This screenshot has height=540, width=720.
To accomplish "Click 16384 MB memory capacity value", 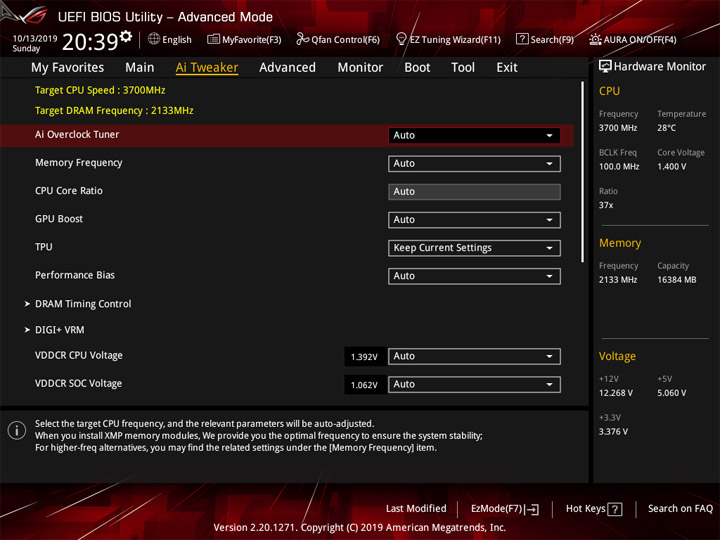I will coord(676,280).
